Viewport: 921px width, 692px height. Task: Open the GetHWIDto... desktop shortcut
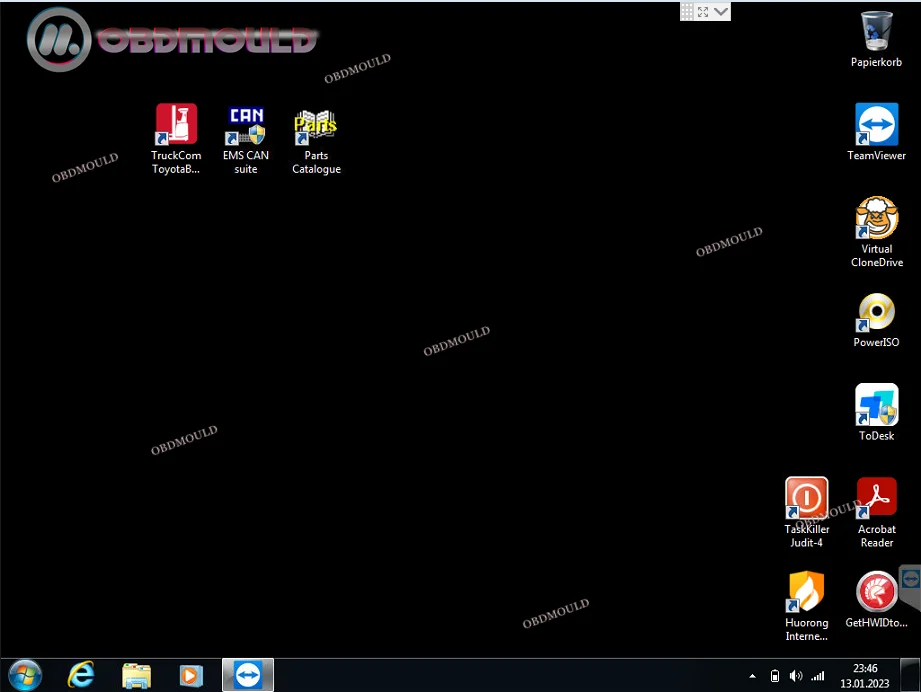[876, 592]
